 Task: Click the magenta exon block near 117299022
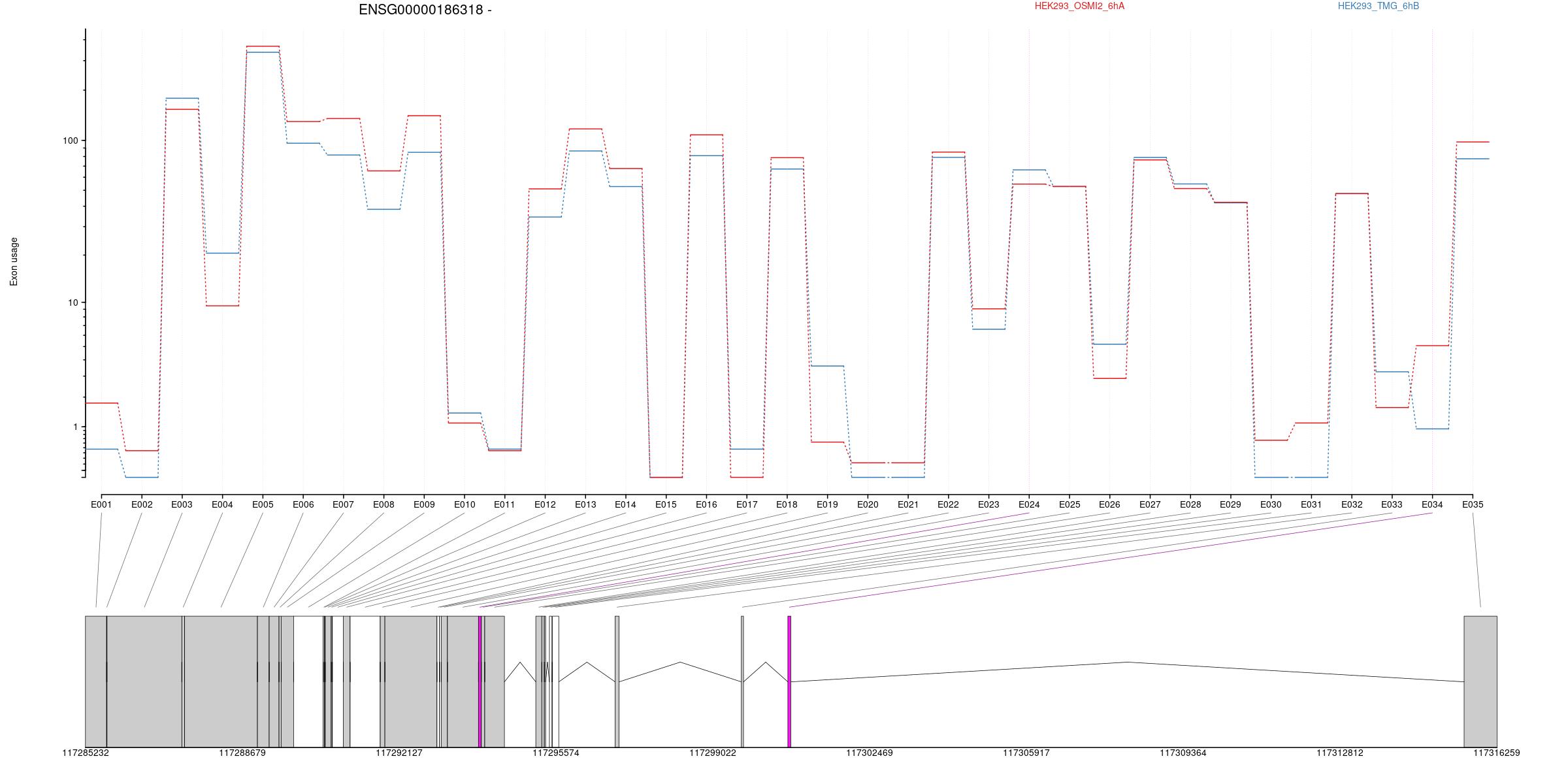coord(789,681)
